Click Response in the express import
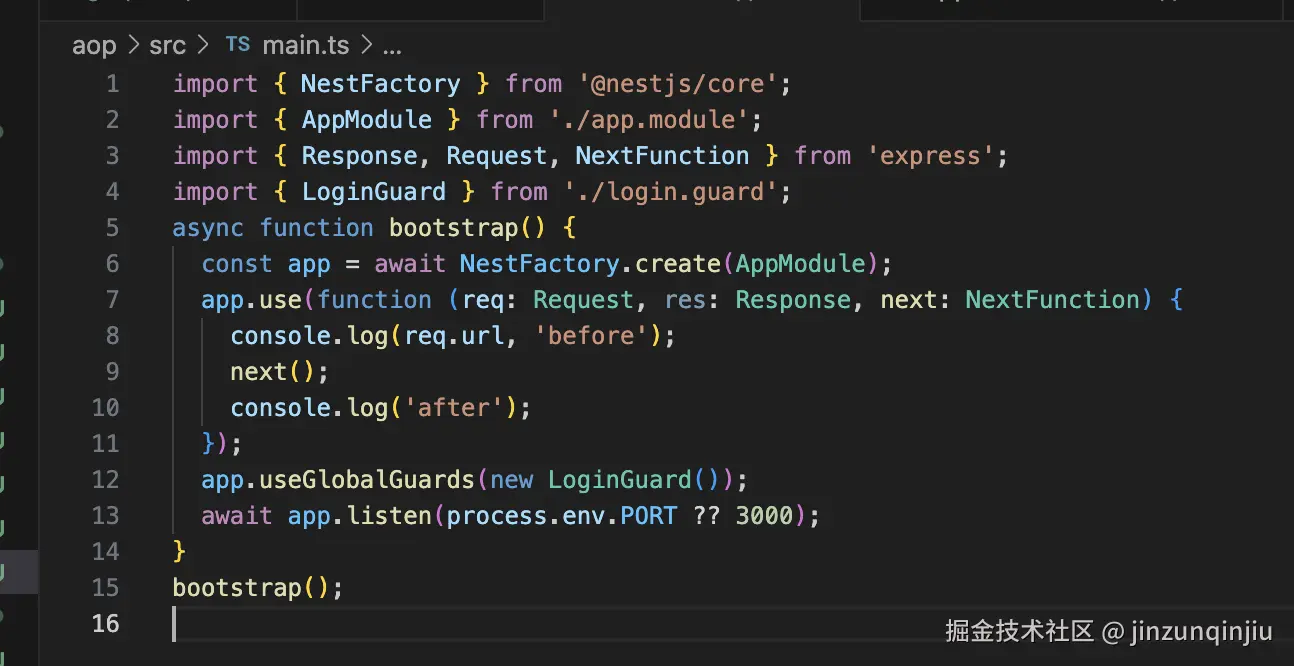The image size is (1294, 666). pos(359,156)
